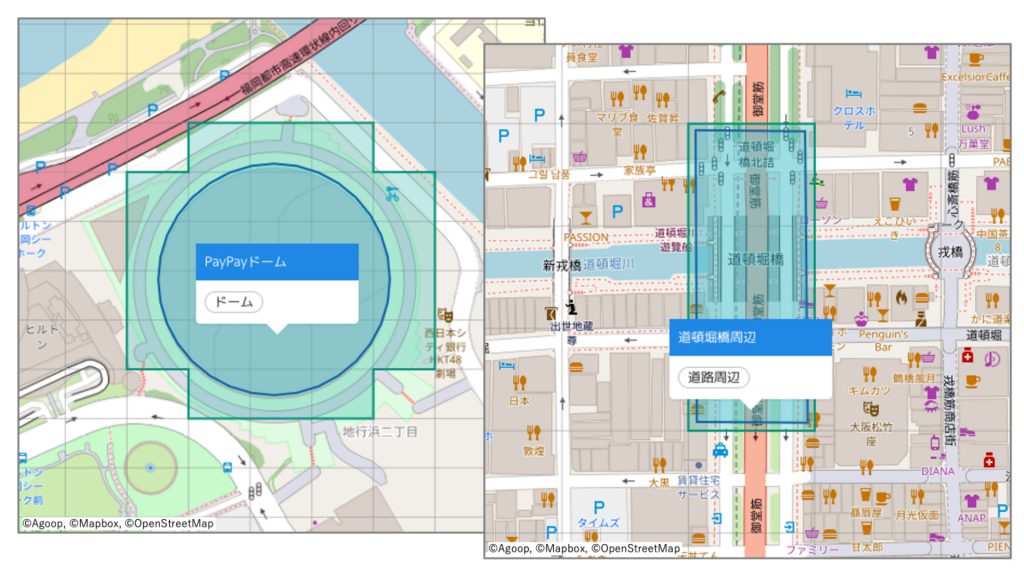This screenshot has height=576, width=1024.
Task: Click the brown telephone icon near 御堂筋
Action: (717, 95)
